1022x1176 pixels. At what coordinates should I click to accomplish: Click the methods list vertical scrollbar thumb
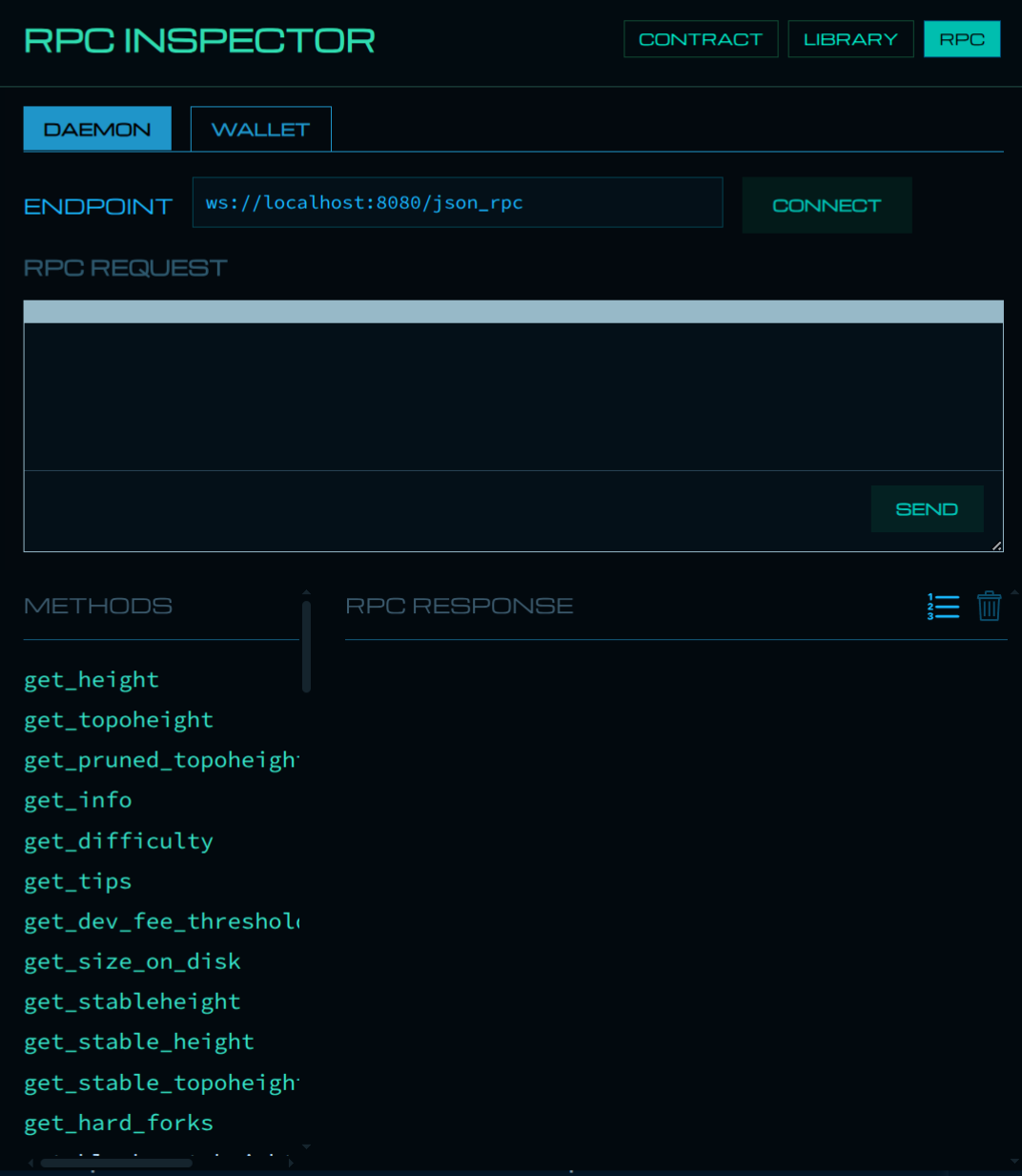pos(306,647)
